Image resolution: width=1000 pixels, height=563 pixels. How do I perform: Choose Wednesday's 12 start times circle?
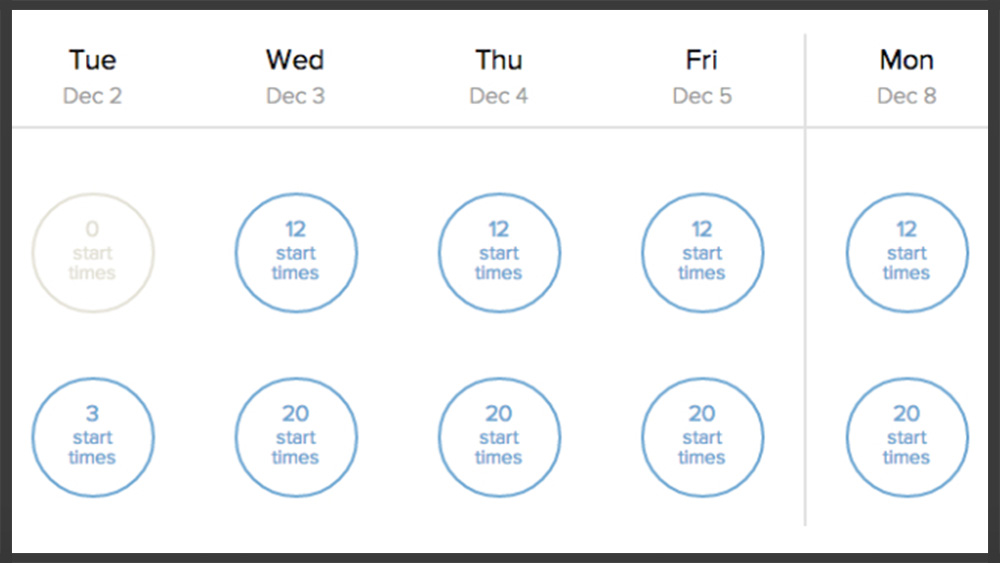[296, 253]
